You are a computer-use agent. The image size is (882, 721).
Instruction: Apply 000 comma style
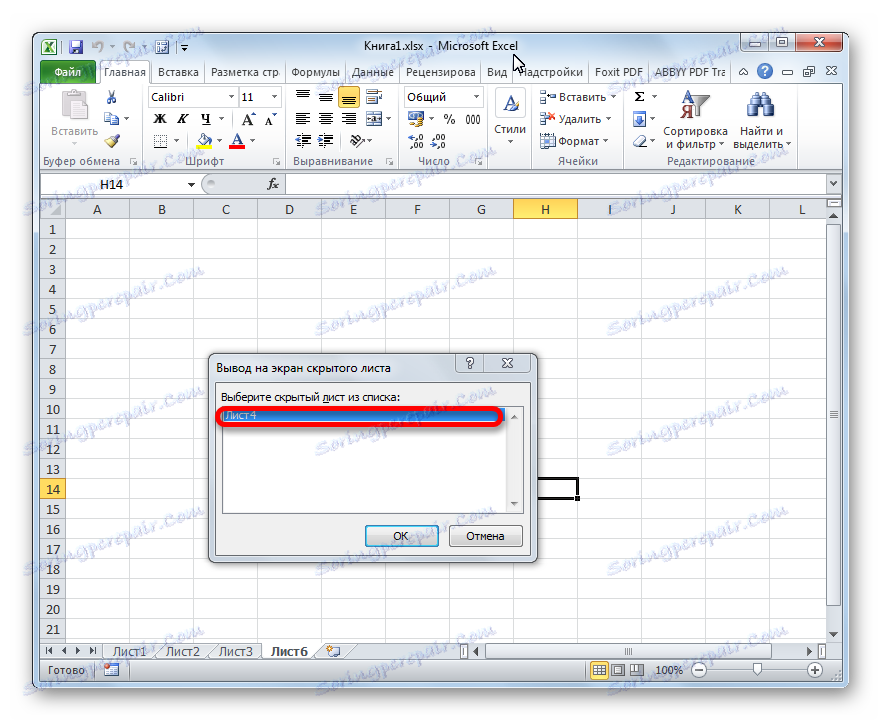tap(472, 119)
